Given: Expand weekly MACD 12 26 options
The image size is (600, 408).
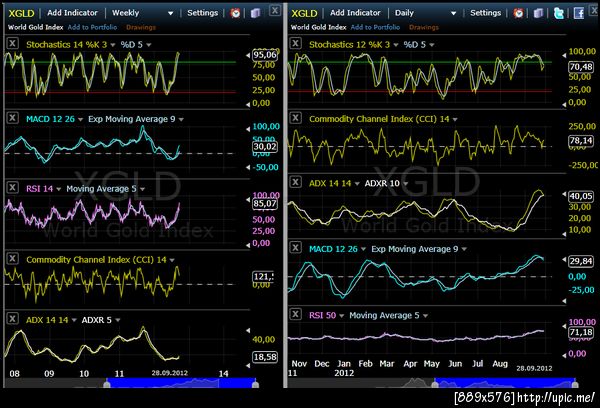Looking at the screenshot, I should click(80, 119).
